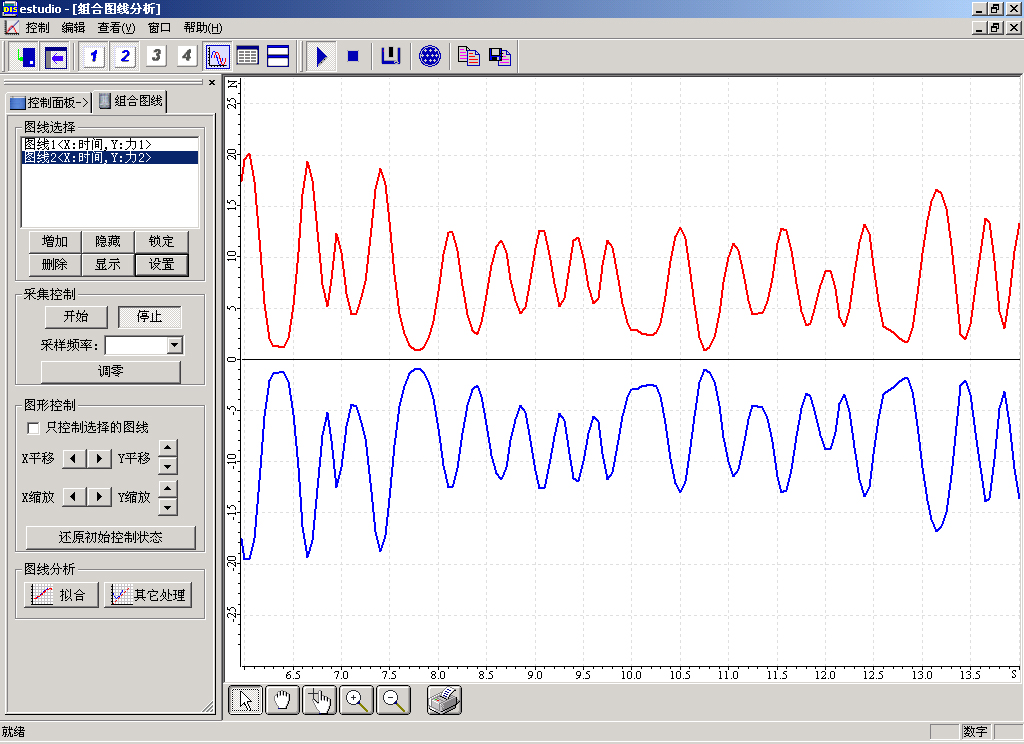Select the zoom-out magnifier tool

(393, 701)
